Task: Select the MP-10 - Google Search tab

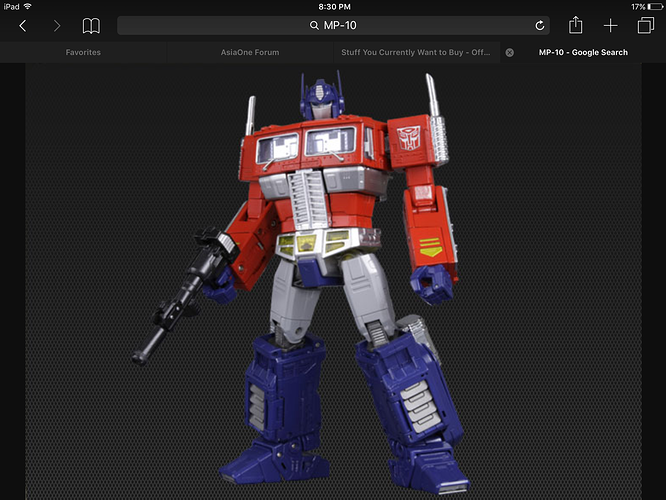Action: click(x=583, y=52)
